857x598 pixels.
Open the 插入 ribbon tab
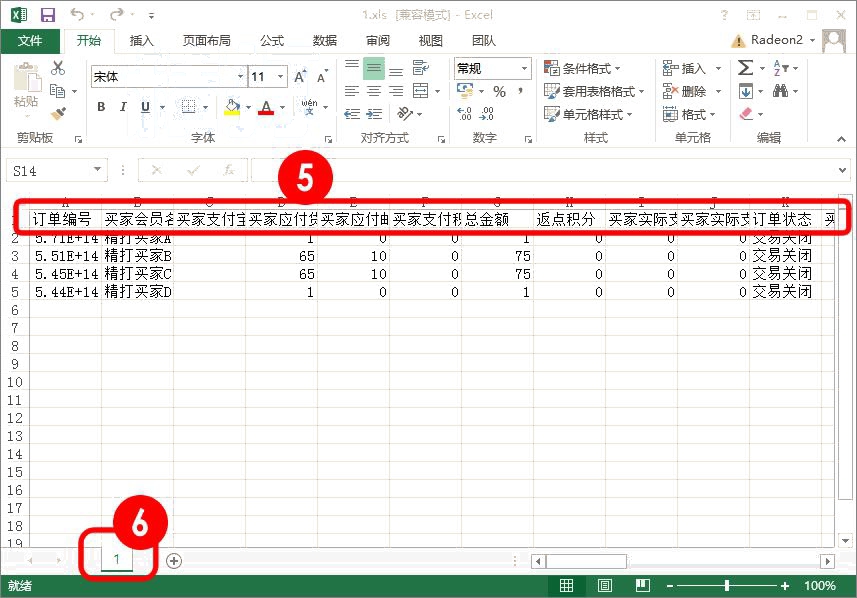pyautogui.click(x=142, y=41)
